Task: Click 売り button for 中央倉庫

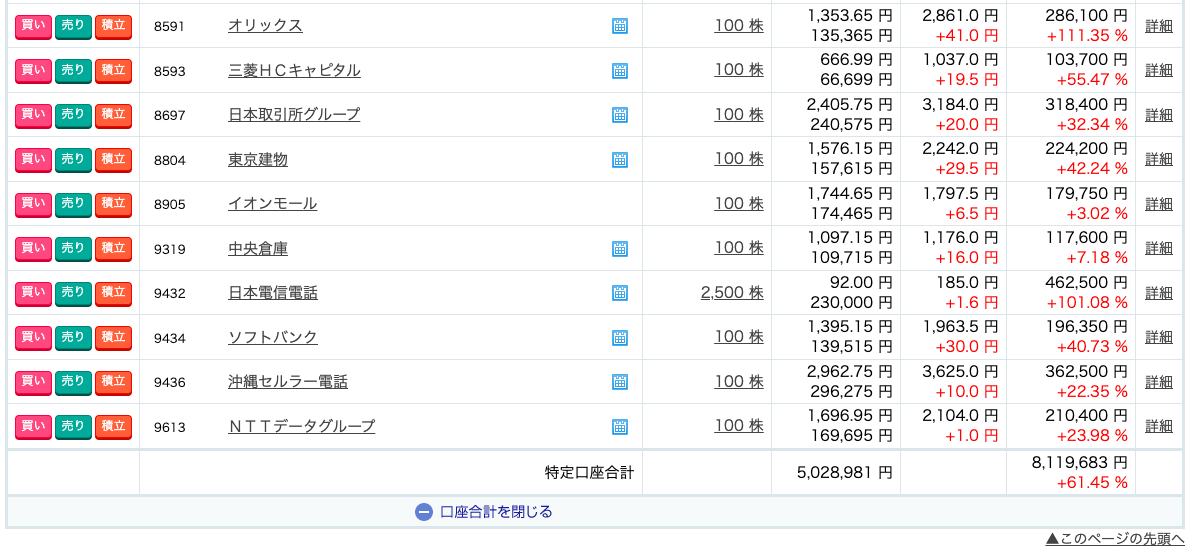Action: pyautogui.click(x=73, y=249)
